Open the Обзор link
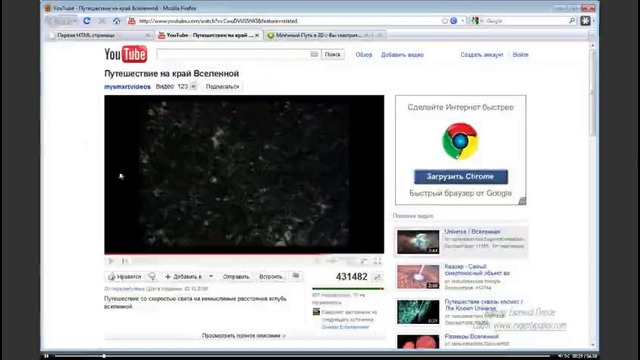 (x=364, y=55)
